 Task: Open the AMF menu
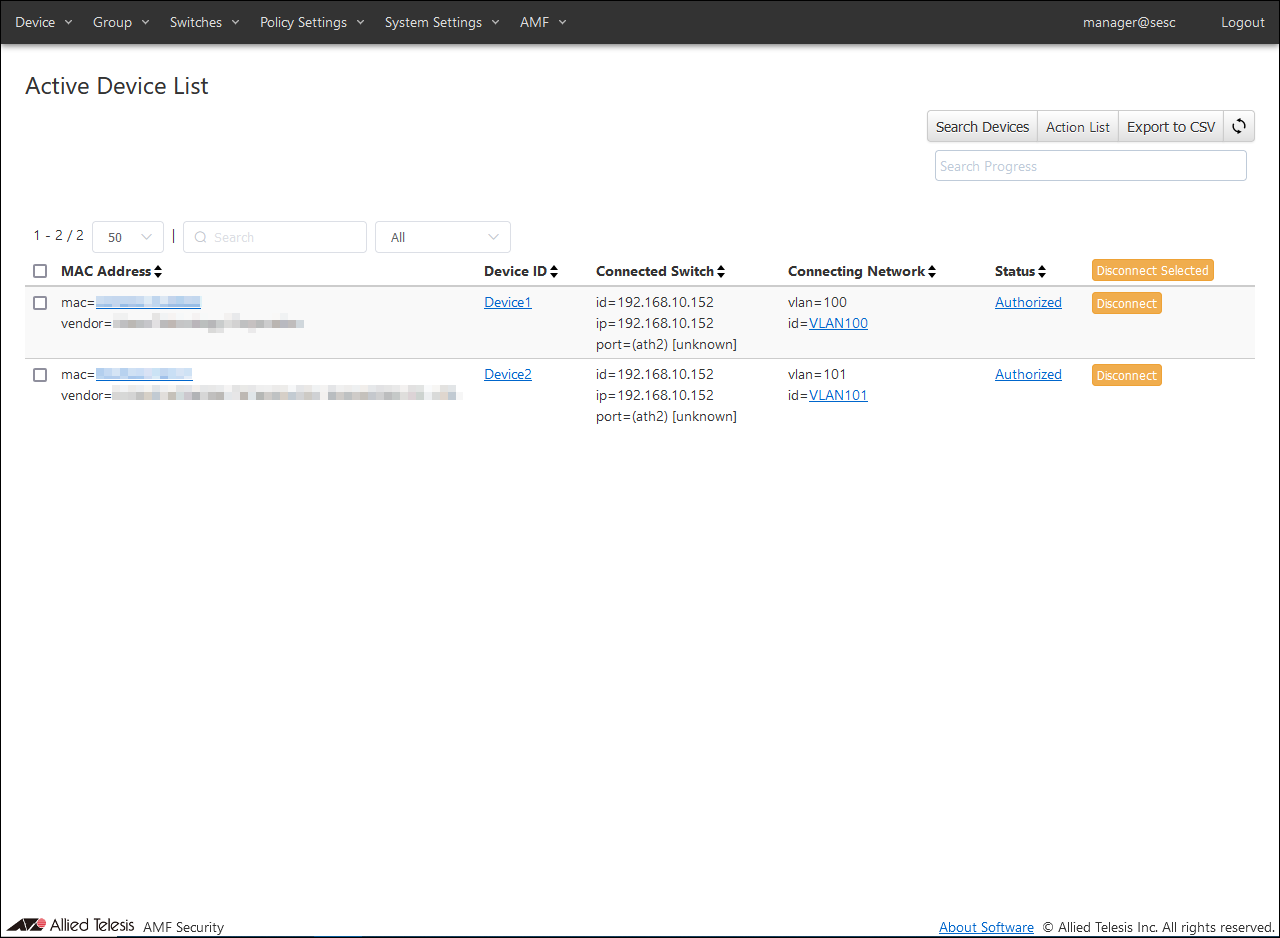[543, 22]
